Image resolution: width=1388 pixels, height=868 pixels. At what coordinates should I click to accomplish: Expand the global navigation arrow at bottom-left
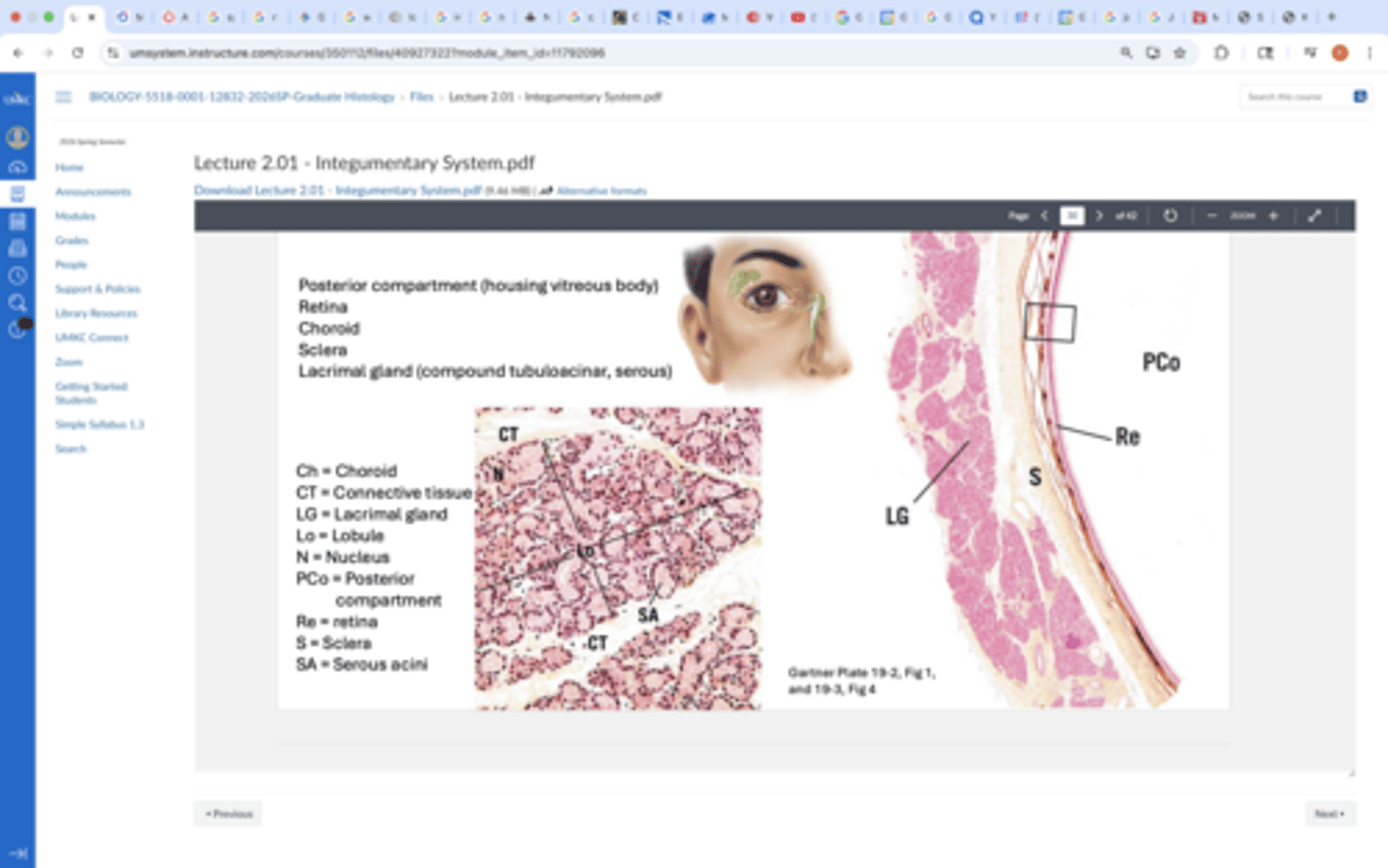17,853
